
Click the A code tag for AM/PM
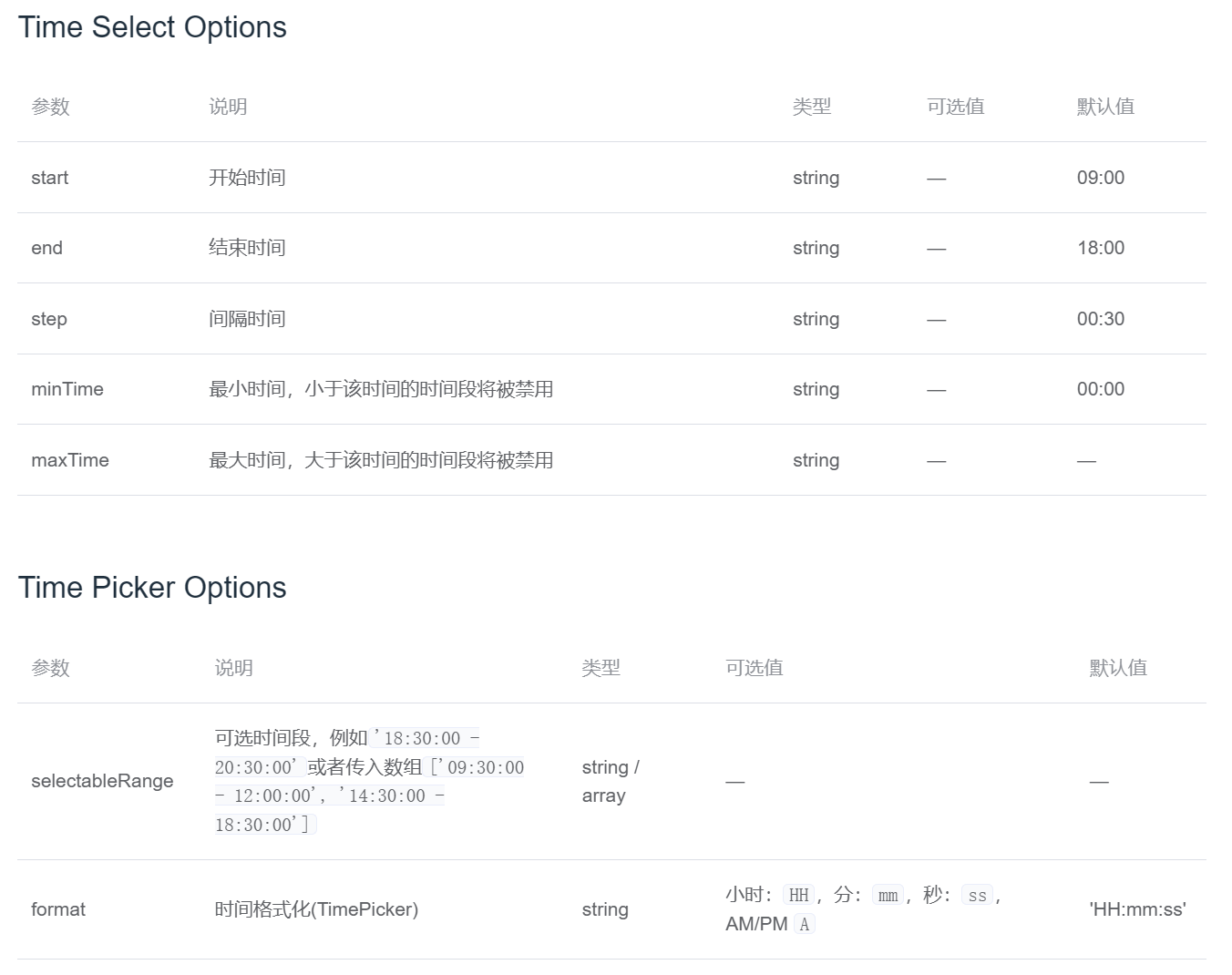point(804,923)
